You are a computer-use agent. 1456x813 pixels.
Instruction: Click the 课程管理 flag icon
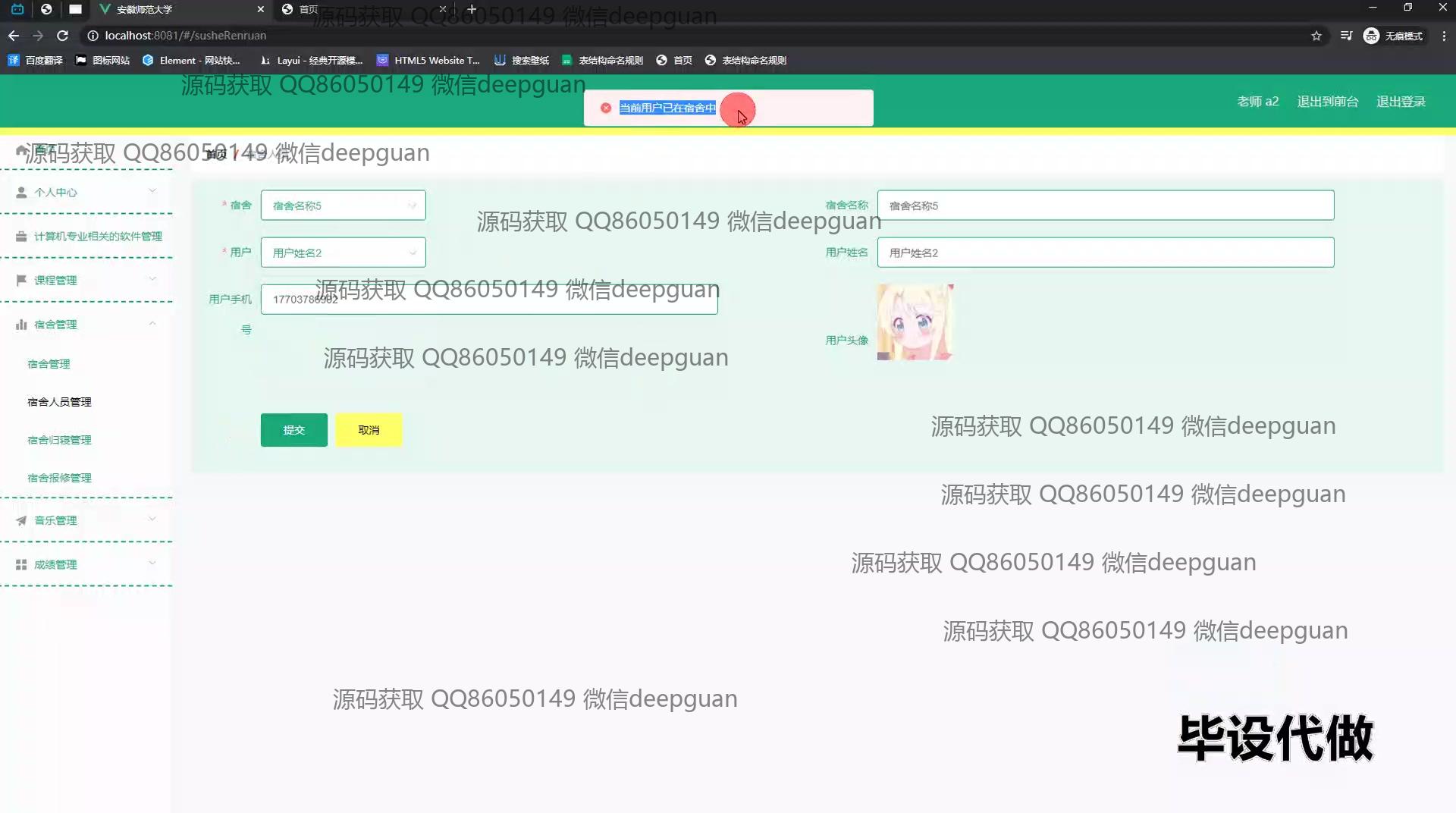click(x=21, y=281)
